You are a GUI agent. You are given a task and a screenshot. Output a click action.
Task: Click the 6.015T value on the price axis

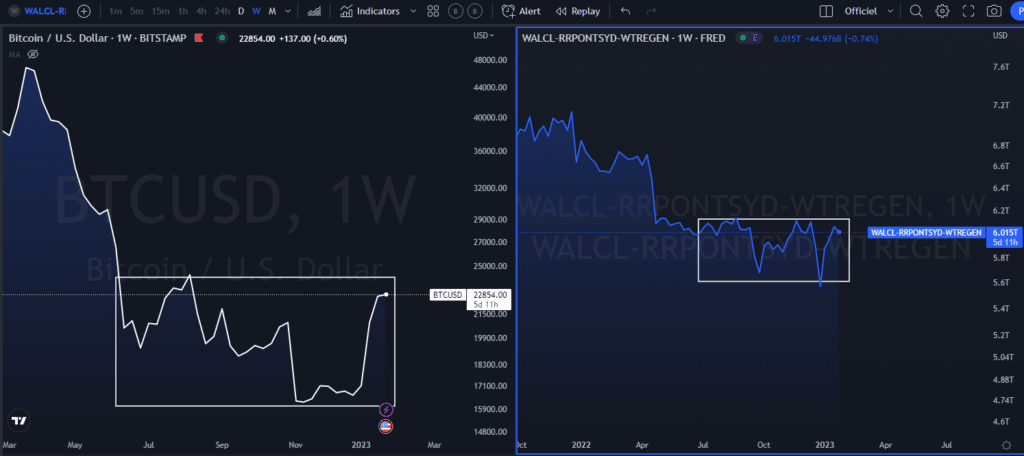coord(1004,233)
